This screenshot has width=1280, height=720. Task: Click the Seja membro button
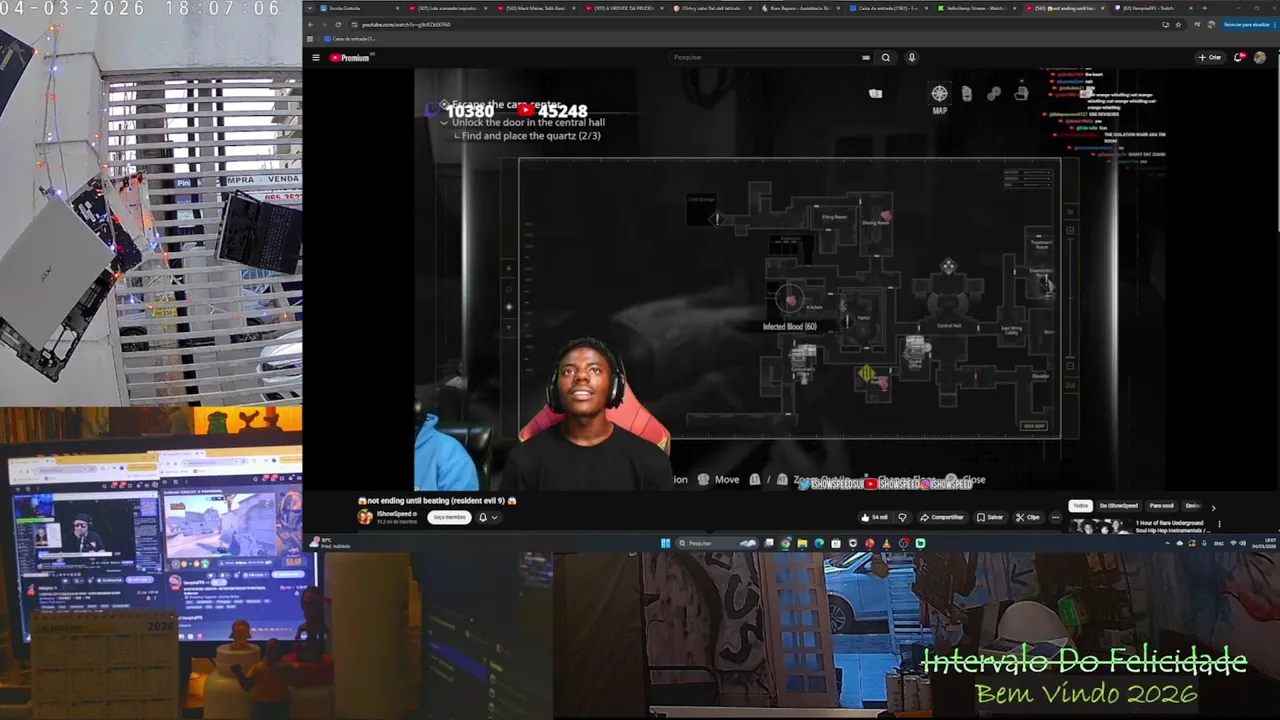[x=449, y=517]
